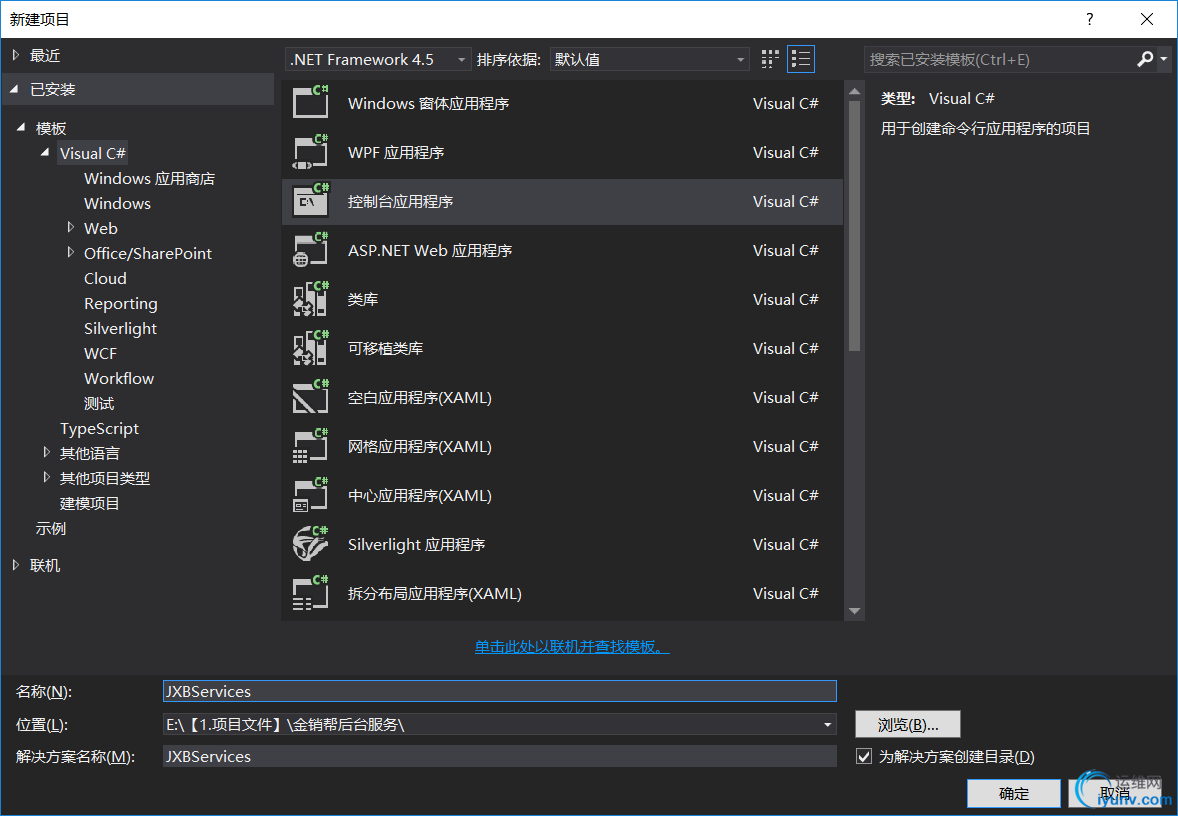Image resolution: width=1178 pixels, height=816 pixels.
Task: Open the 排序依据 默认值 dropdown
Action: (x=649, y=59)
